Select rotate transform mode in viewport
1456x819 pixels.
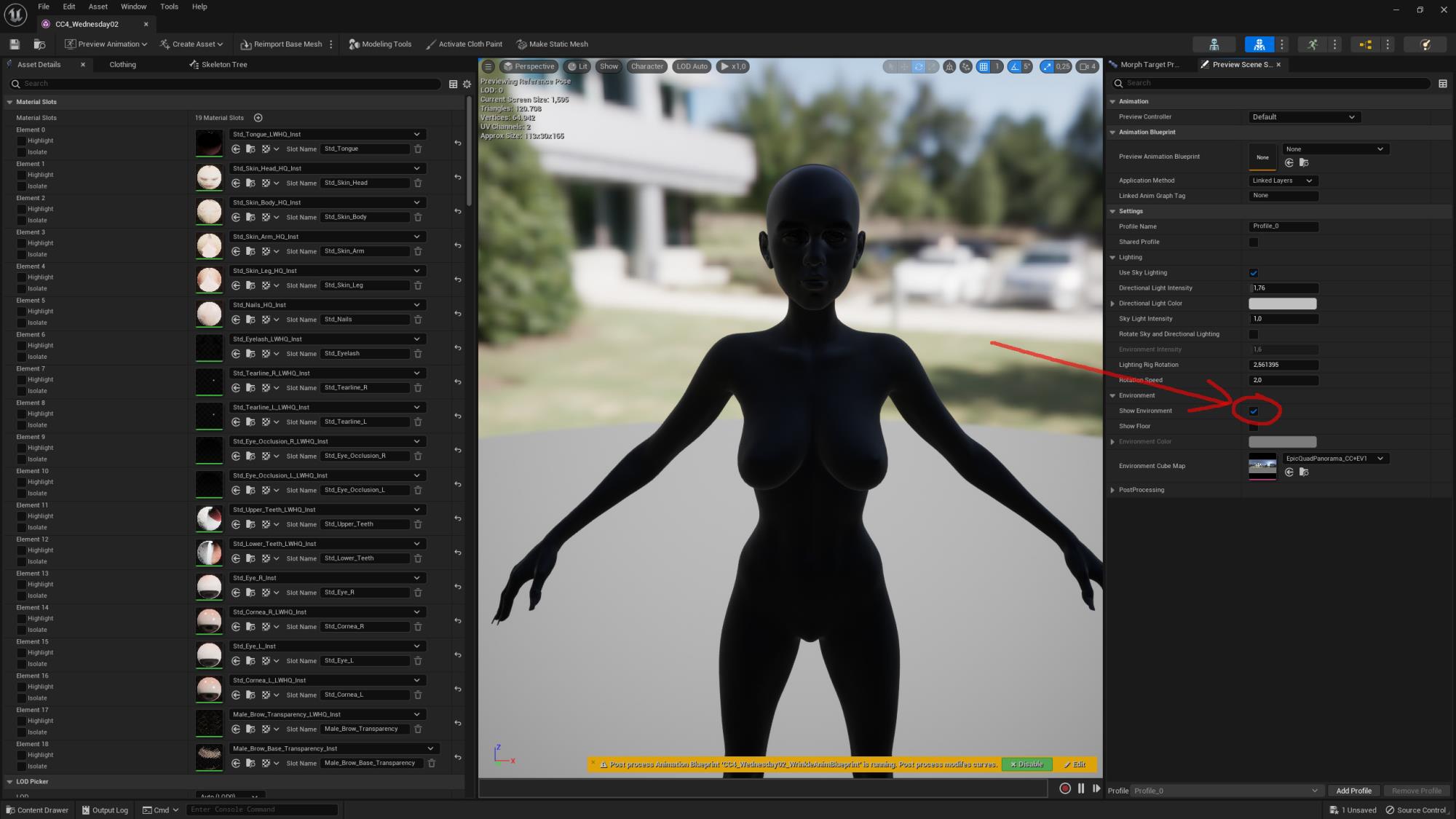919,66
